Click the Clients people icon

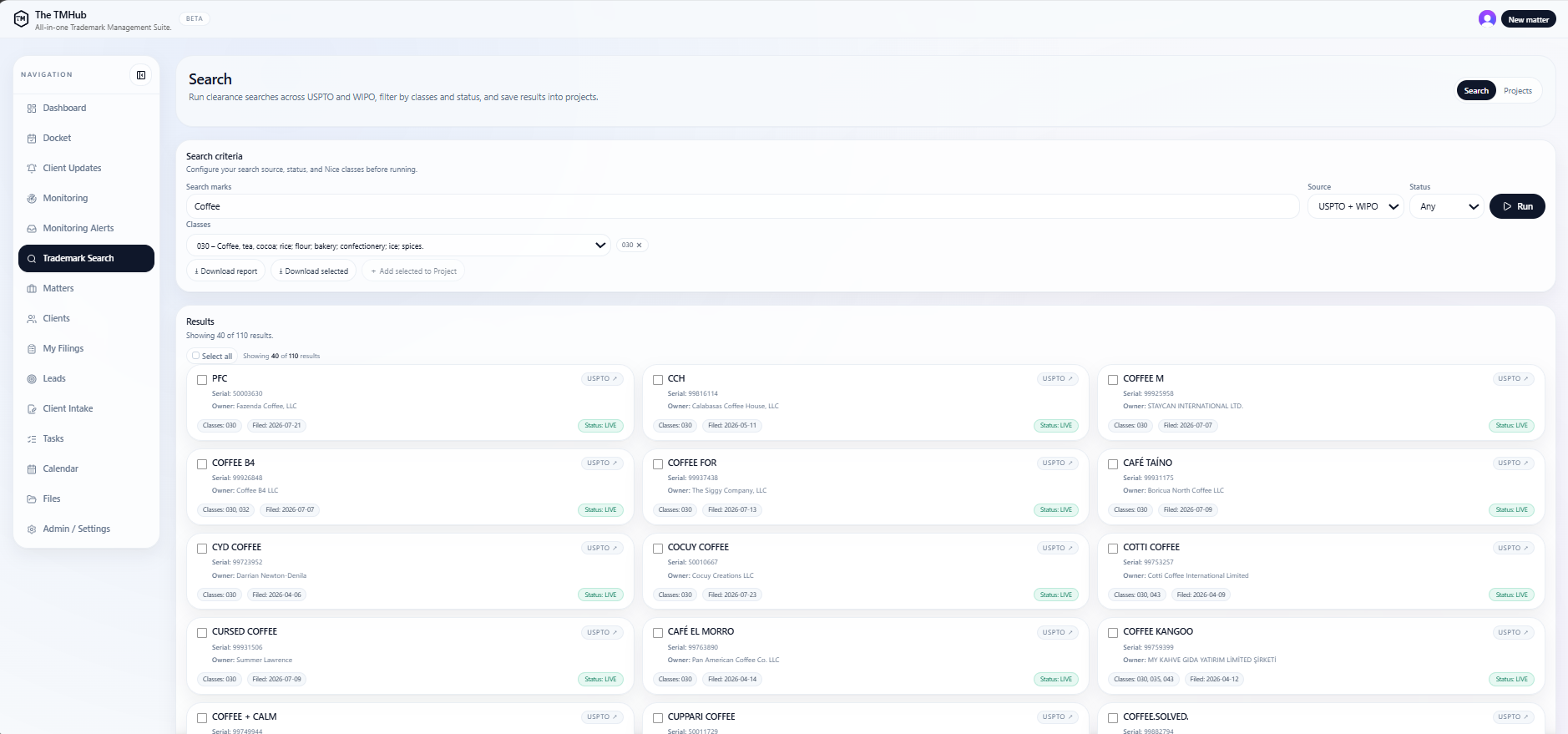point(32,319)
